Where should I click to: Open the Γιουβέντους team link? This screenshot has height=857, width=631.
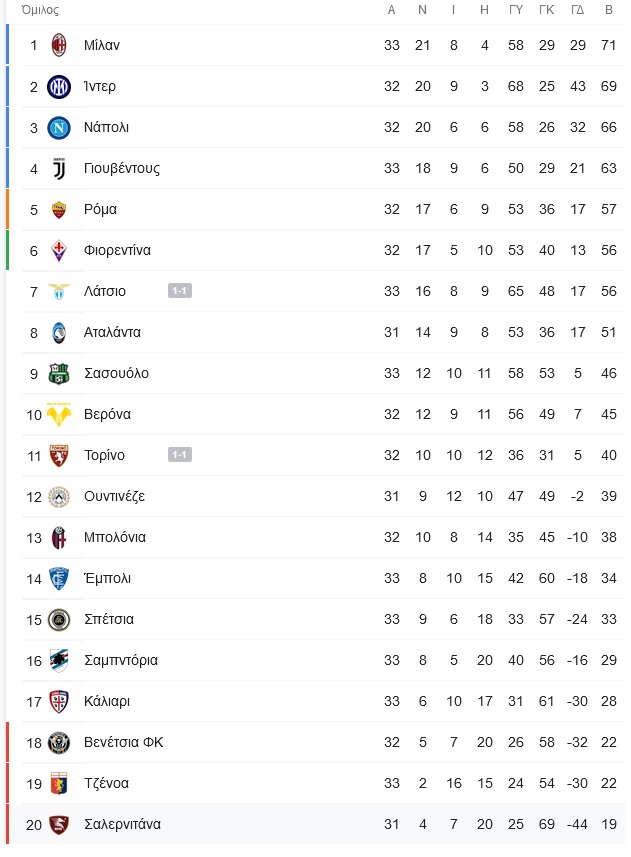(122, 168)
